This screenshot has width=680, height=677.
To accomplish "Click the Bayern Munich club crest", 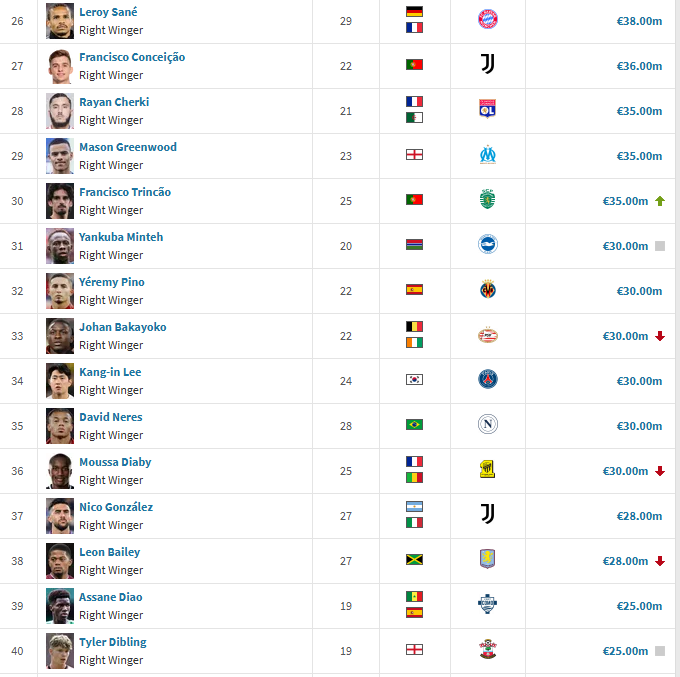I will point(487,20).
